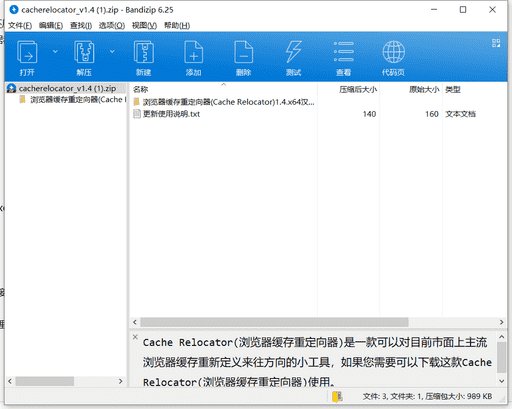Click the comment panel vertical scrollbar thumb

coord(502,358)
